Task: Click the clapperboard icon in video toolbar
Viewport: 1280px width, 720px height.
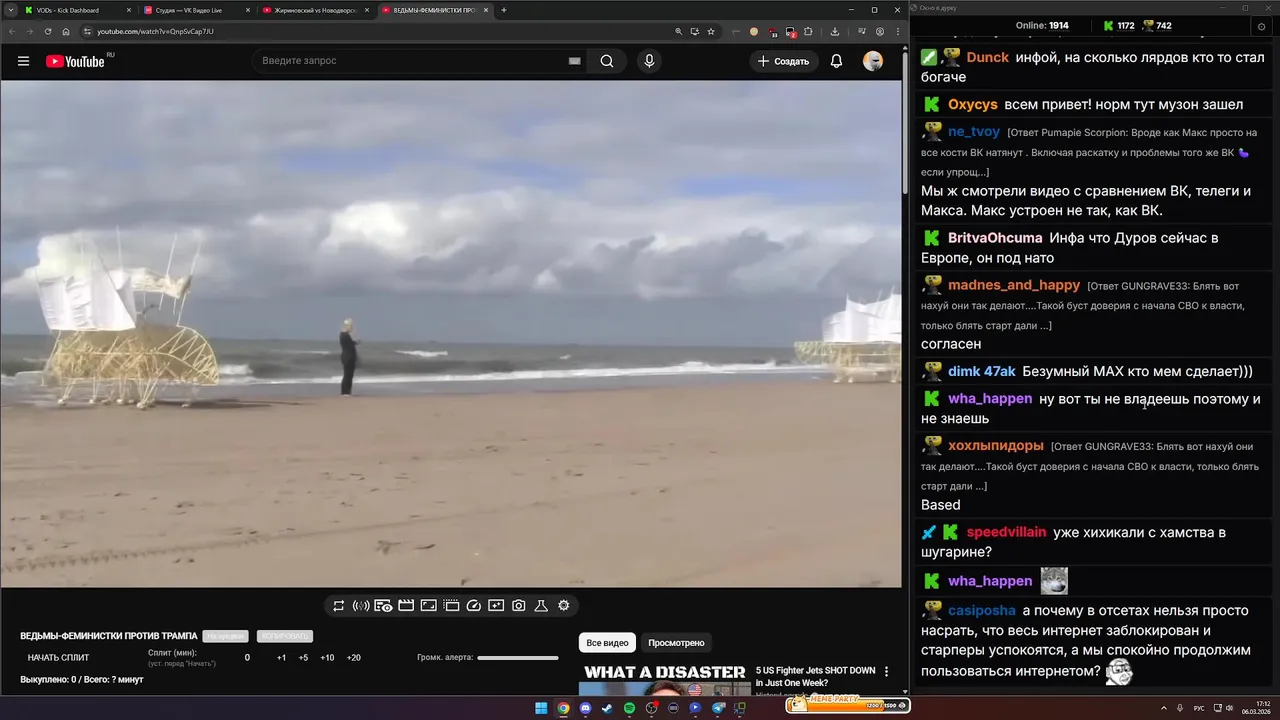Action: [406, 606]
